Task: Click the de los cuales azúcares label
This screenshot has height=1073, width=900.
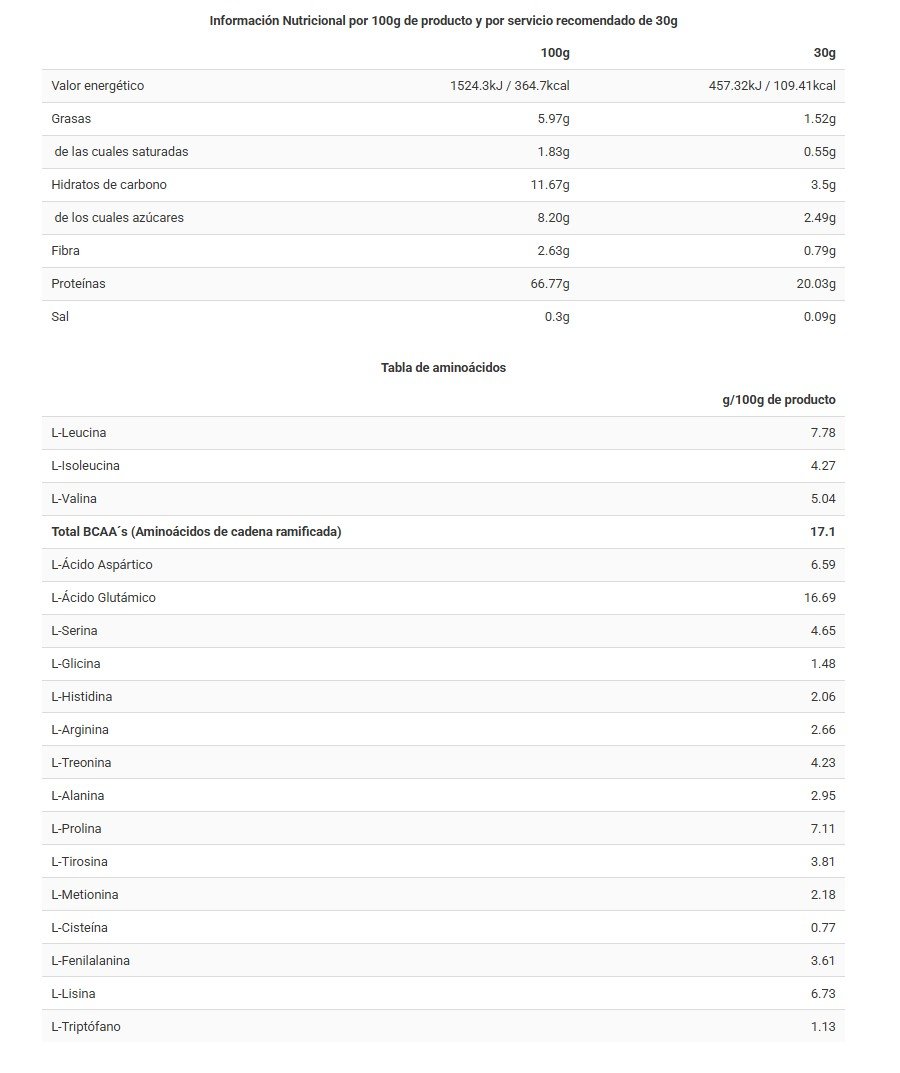Action: point(119,218)
